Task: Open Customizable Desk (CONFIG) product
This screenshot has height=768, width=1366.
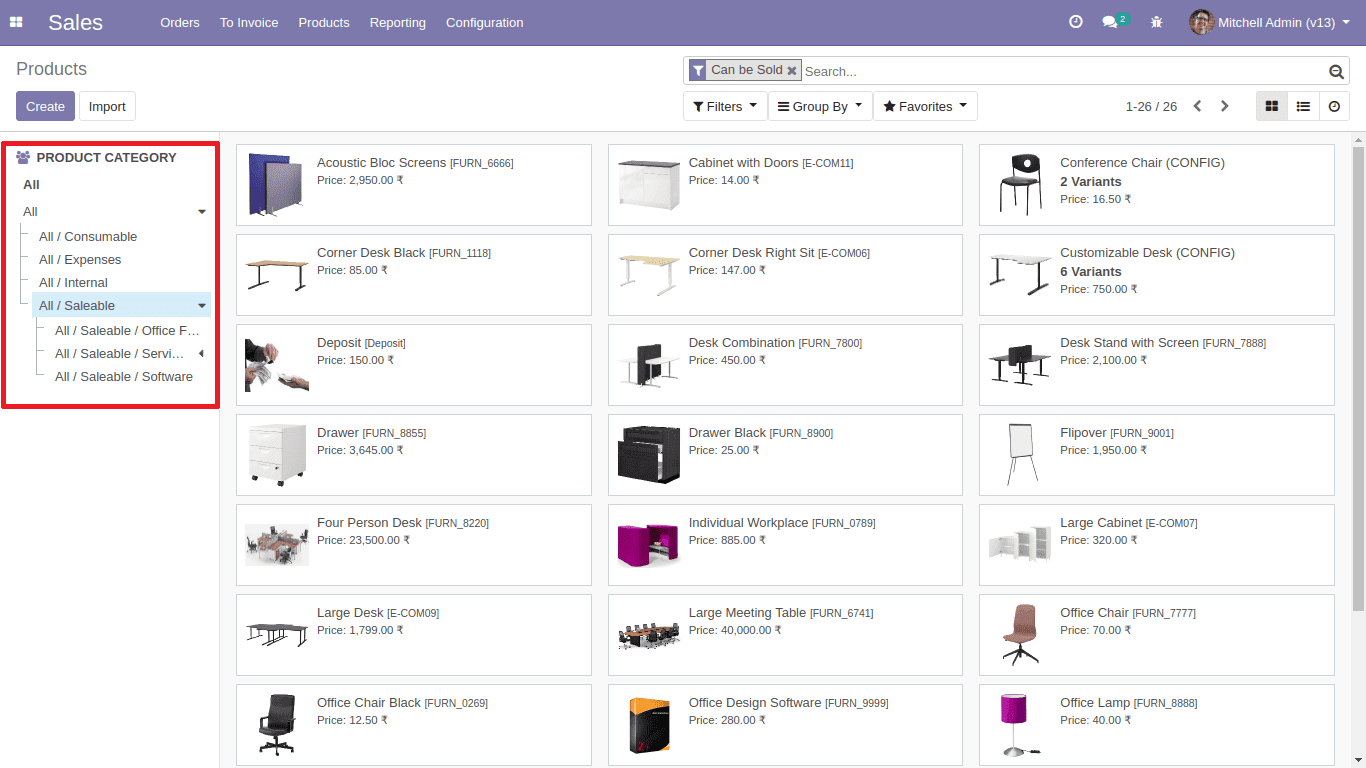Action: (x=1157, y=275)
